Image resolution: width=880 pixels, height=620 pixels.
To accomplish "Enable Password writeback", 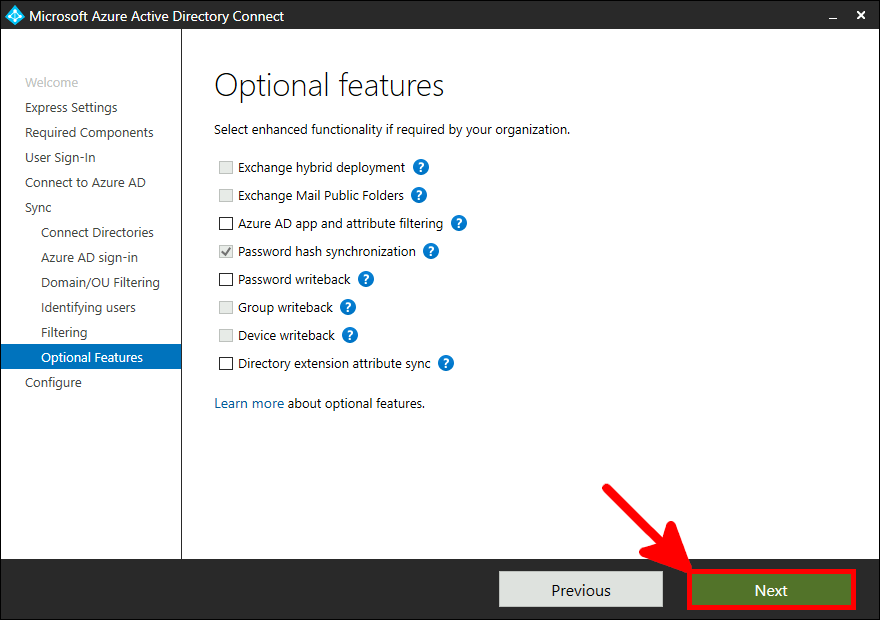I will (225, 279).
